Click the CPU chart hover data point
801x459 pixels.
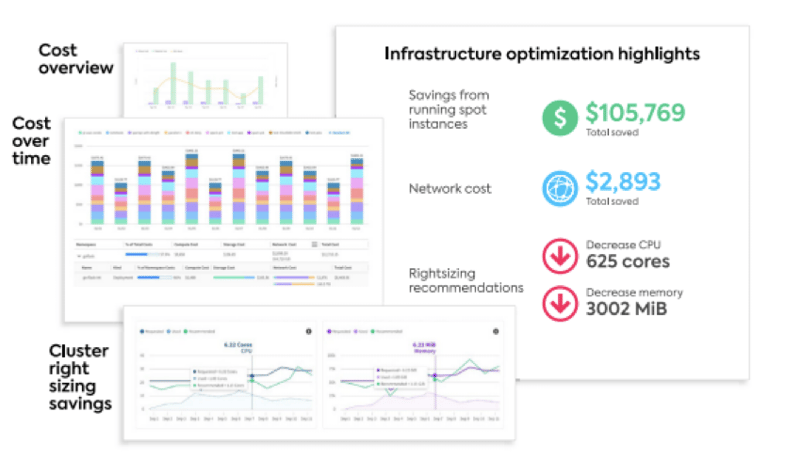[250, 377]
